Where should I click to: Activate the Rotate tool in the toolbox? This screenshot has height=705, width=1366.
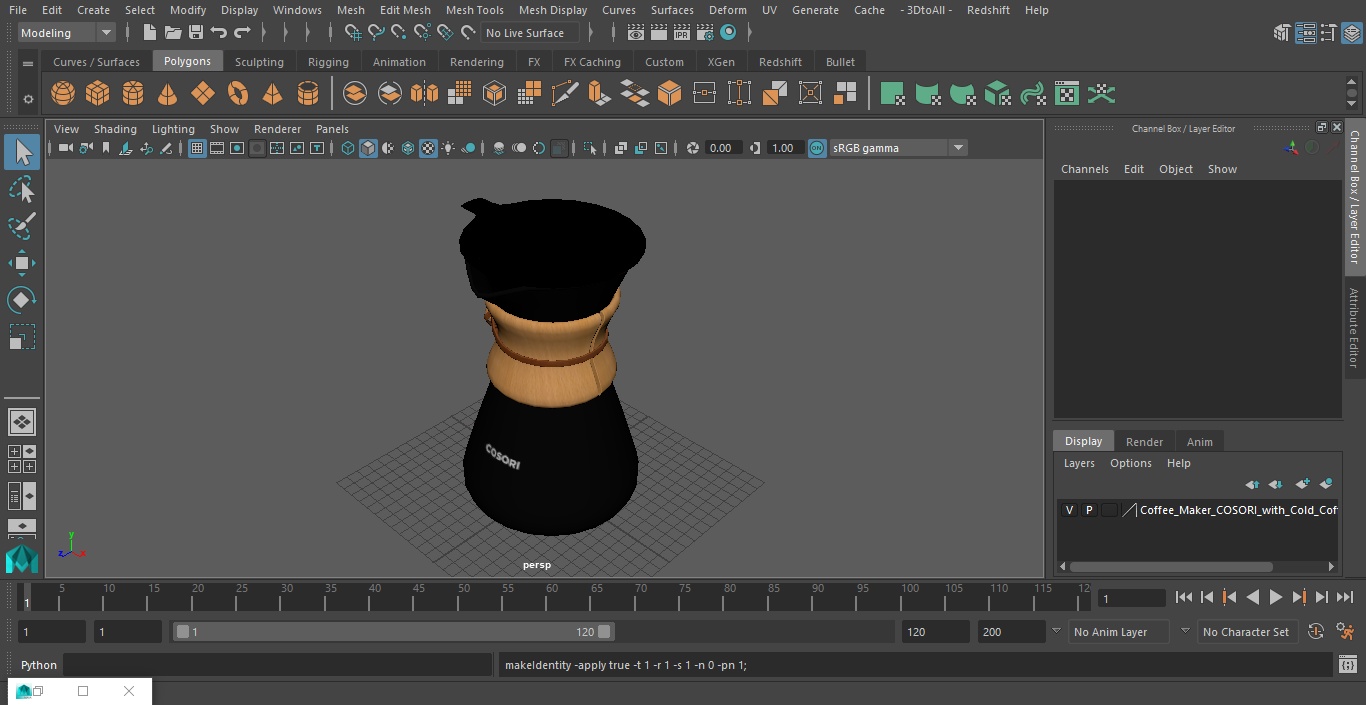(22, 300)
